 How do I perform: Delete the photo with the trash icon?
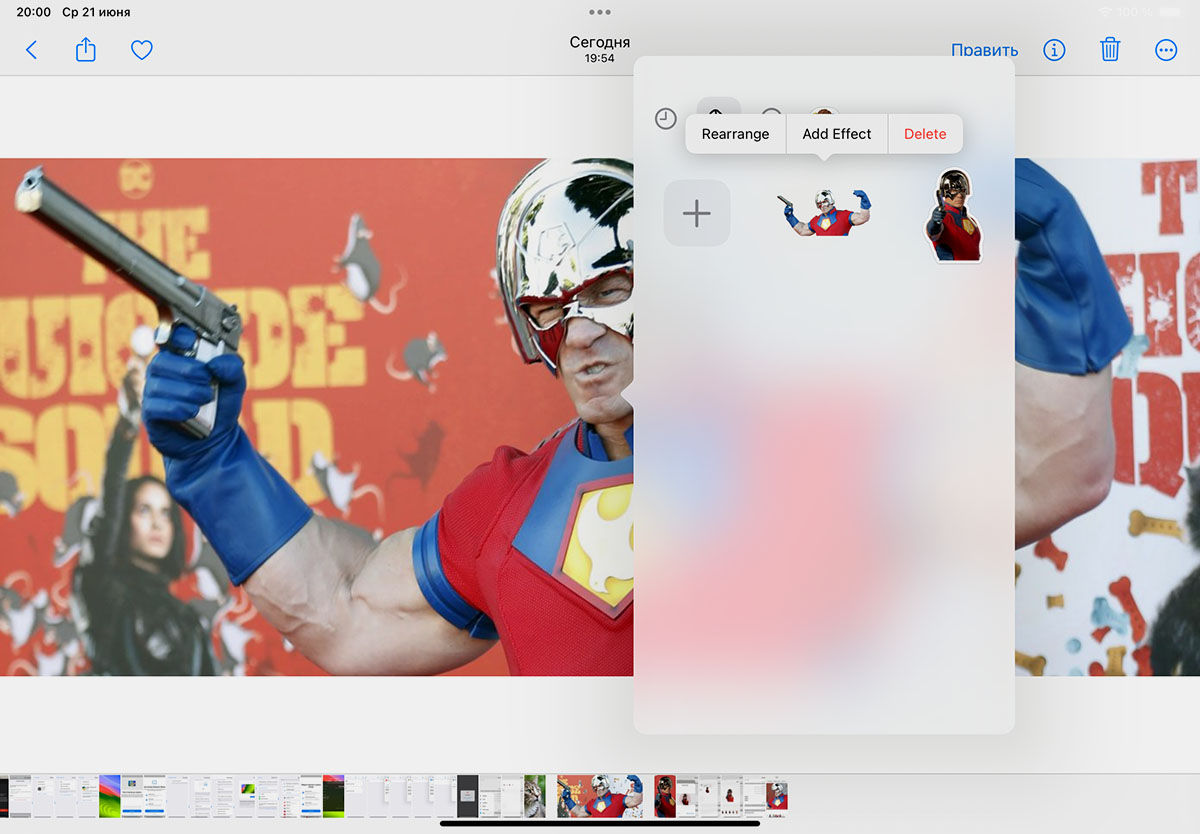(x=1110, y=50)
